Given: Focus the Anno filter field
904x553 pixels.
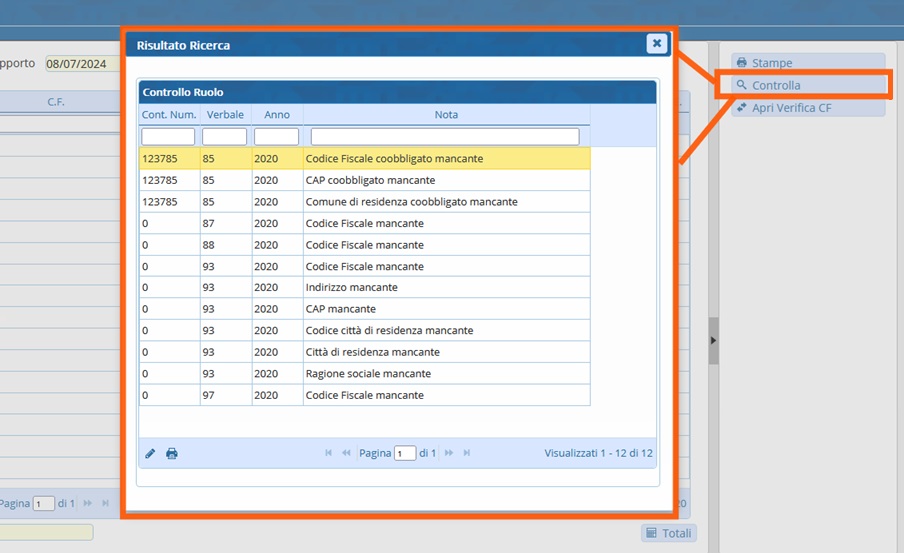Looking at the screenshot, I should pos(276,136).
